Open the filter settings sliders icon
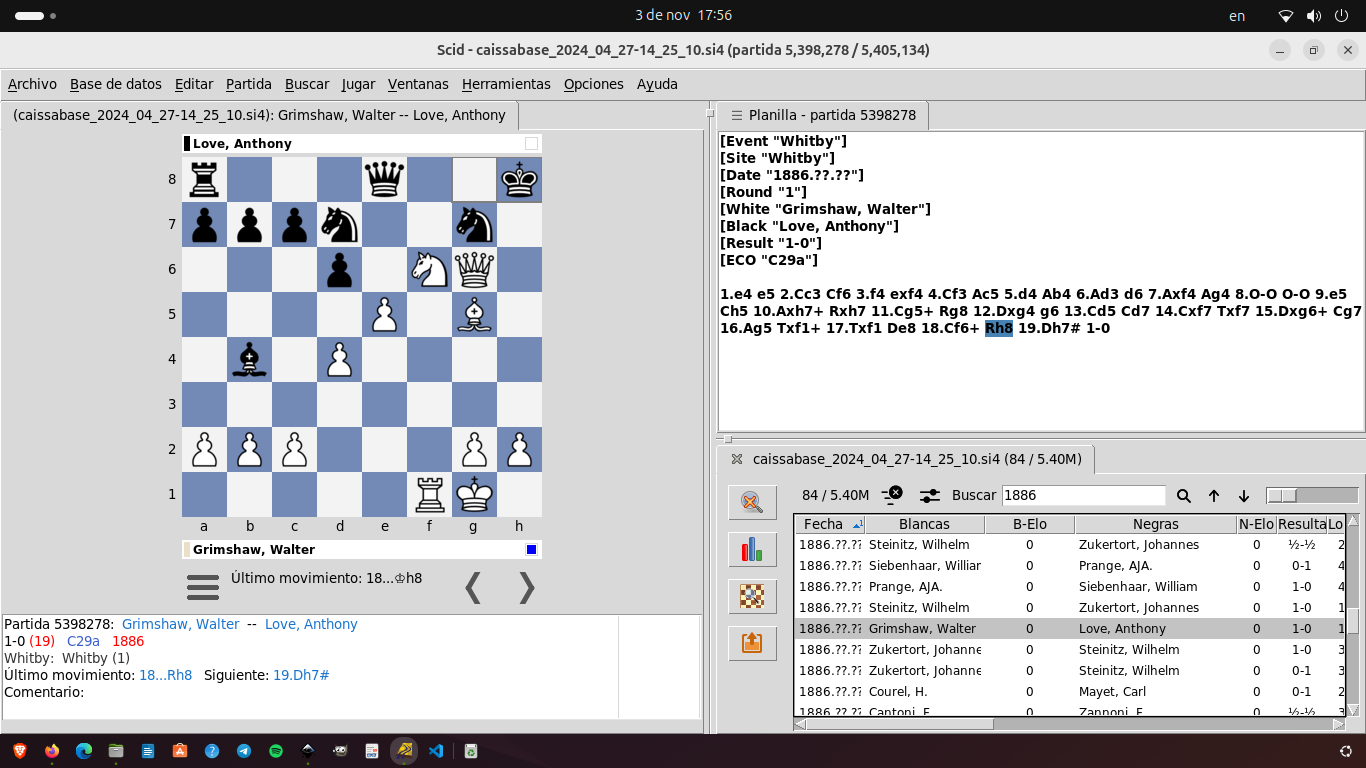Viewport: 1366px width, 768px height. [x=930, y=495]
